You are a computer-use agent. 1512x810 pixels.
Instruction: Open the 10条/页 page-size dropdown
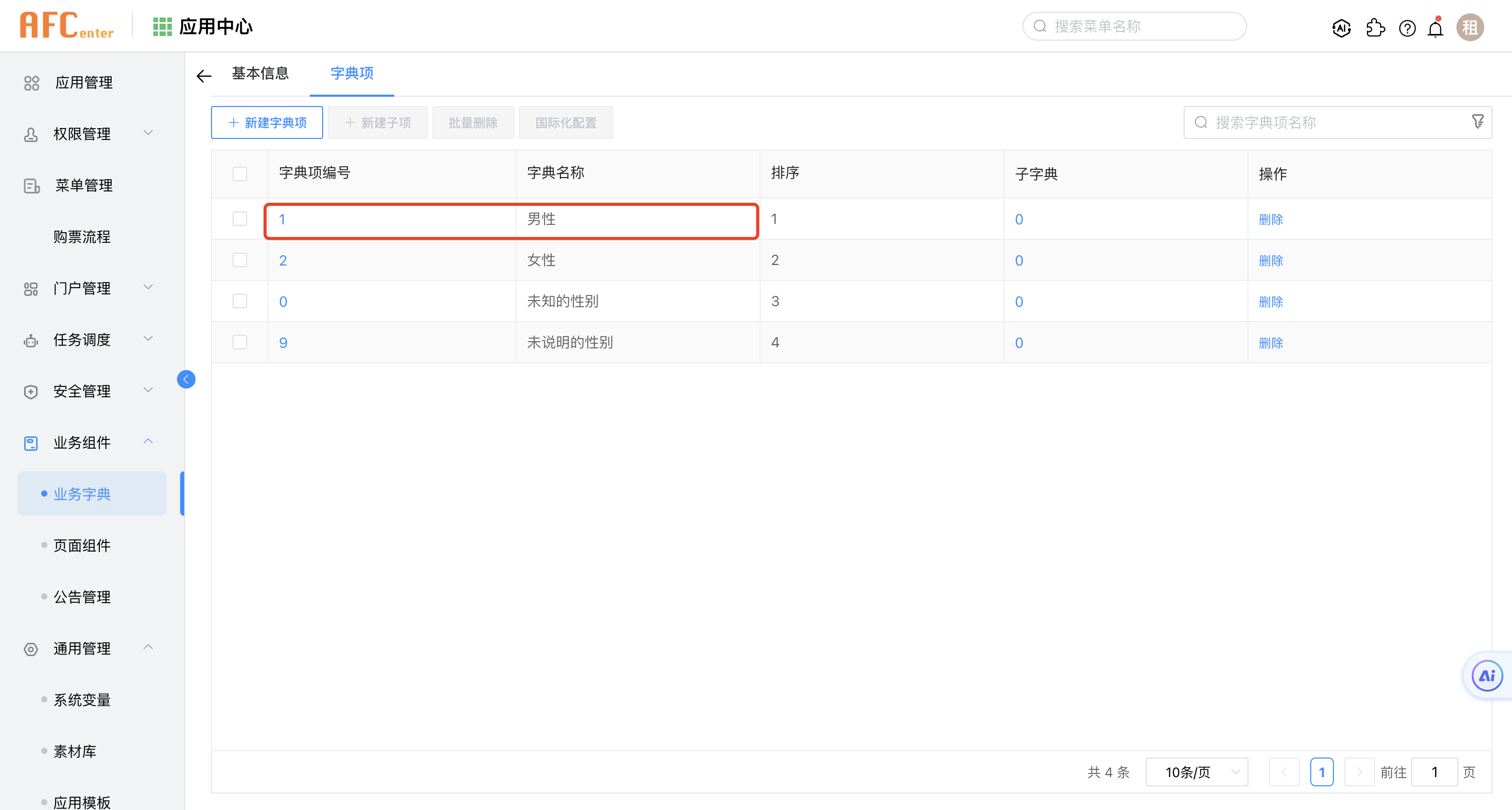pos(1196,772)
